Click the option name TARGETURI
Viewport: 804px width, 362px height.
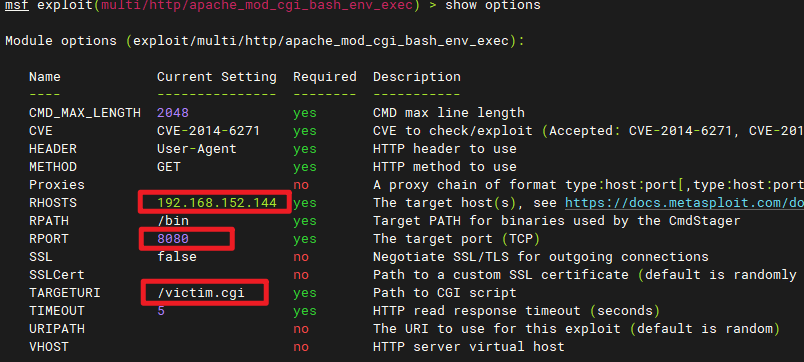(65, 293)
